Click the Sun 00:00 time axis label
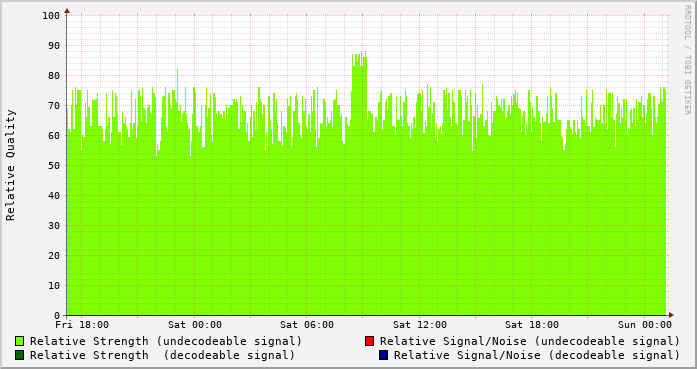 645,325
